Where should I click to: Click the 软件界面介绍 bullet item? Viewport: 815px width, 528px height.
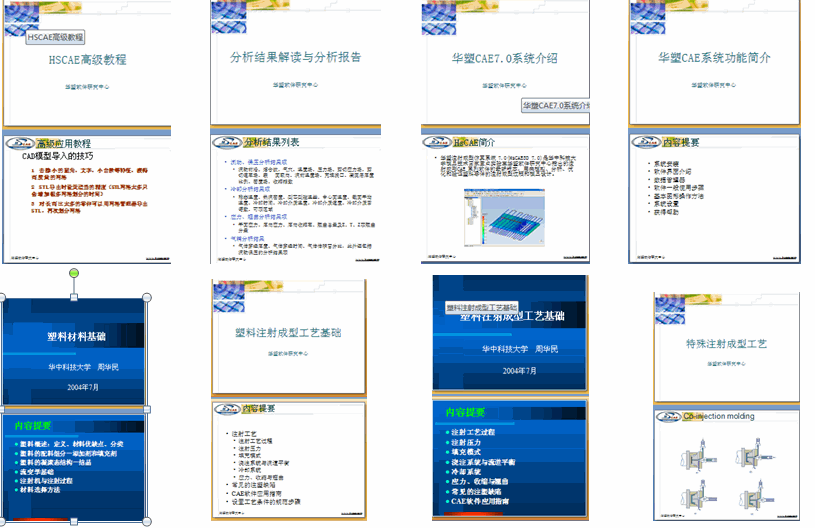click(x=673, y=171)
